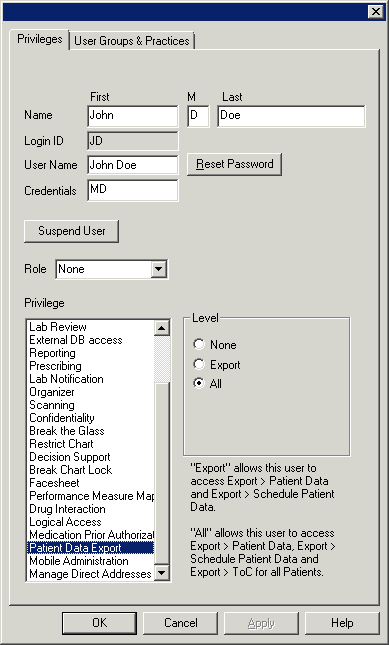Click the Cancel button
Image resolution: width=389 pixels, height=645 pixels.
(181, 623)
